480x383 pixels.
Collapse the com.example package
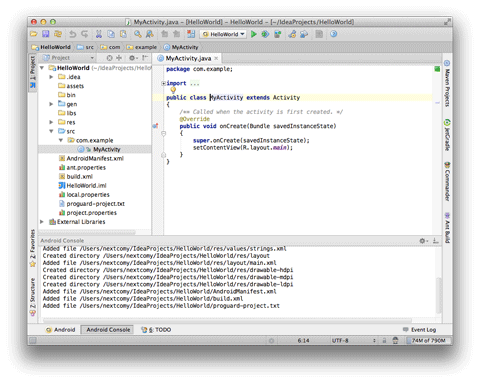tap(61, 140)
